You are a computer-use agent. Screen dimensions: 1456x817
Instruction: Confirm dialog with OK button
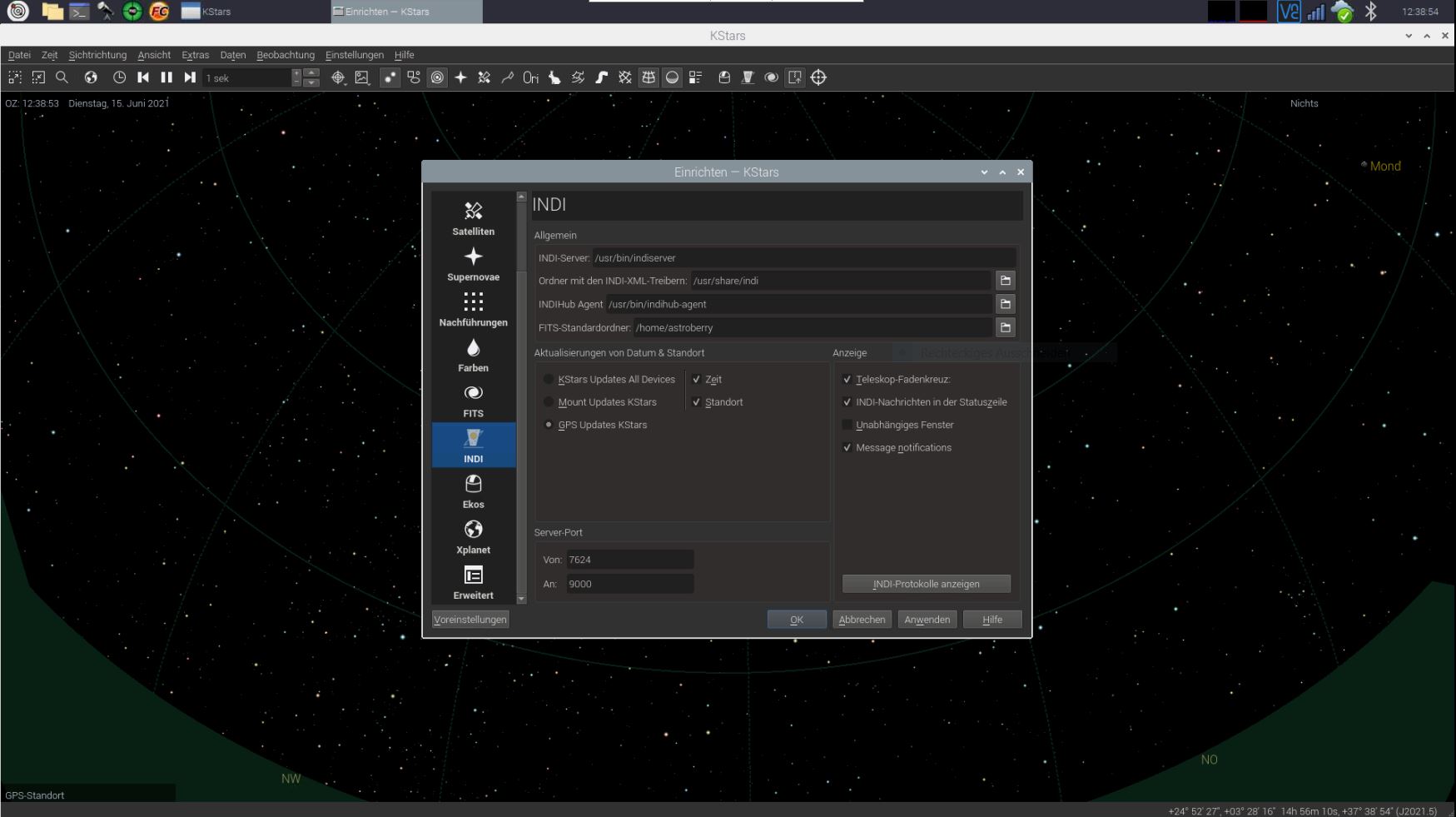click(x=797, y=620)
